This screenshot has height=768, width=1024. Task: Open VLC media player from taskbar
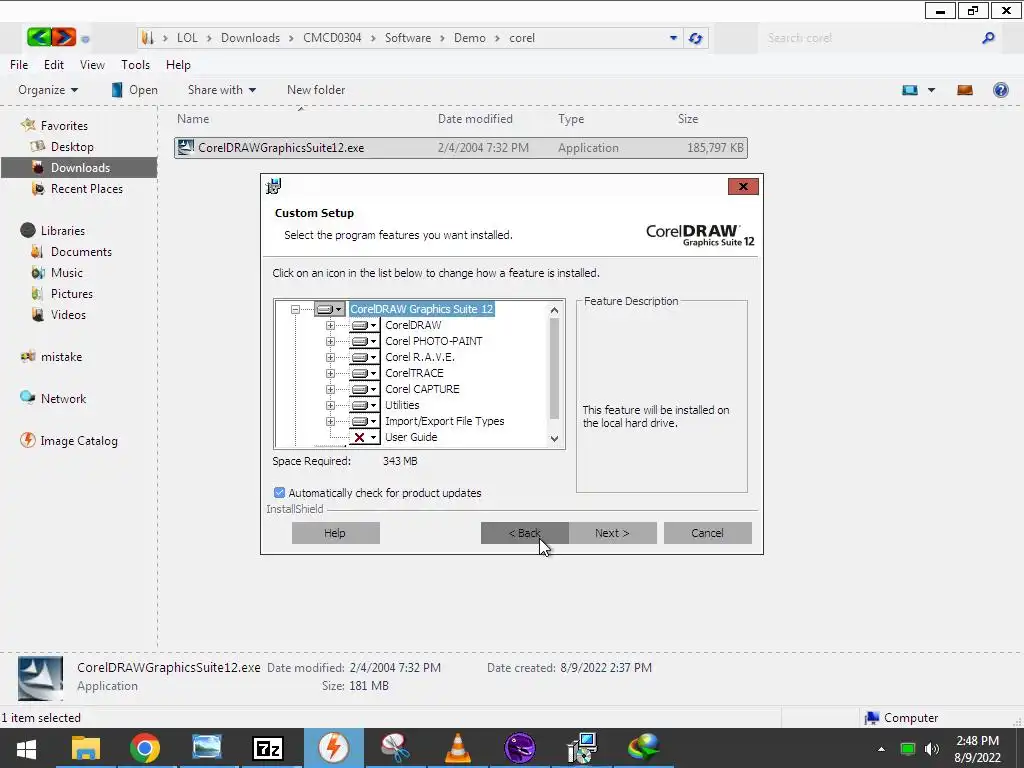tap(458, 748)
